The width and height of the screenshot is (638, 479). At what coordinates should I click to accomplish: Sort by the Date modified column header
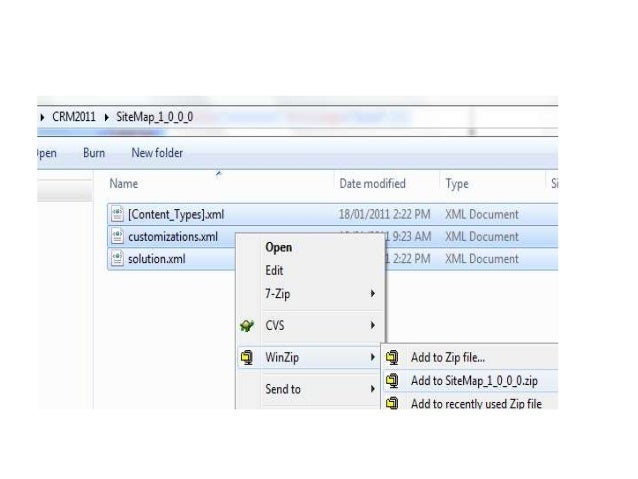click(x=372, y=184)
